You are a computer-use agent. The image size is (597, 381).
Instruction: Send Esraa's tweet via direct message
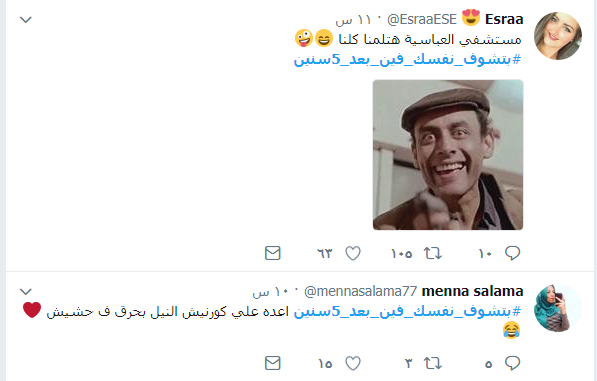coord(273,253)
